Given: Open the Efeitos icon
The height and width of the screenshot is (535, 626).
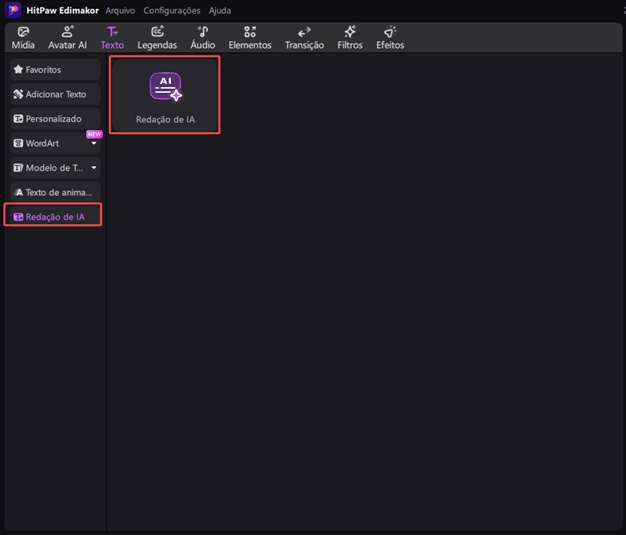Looking at the screenshot, I should click(x=390, y=33).
